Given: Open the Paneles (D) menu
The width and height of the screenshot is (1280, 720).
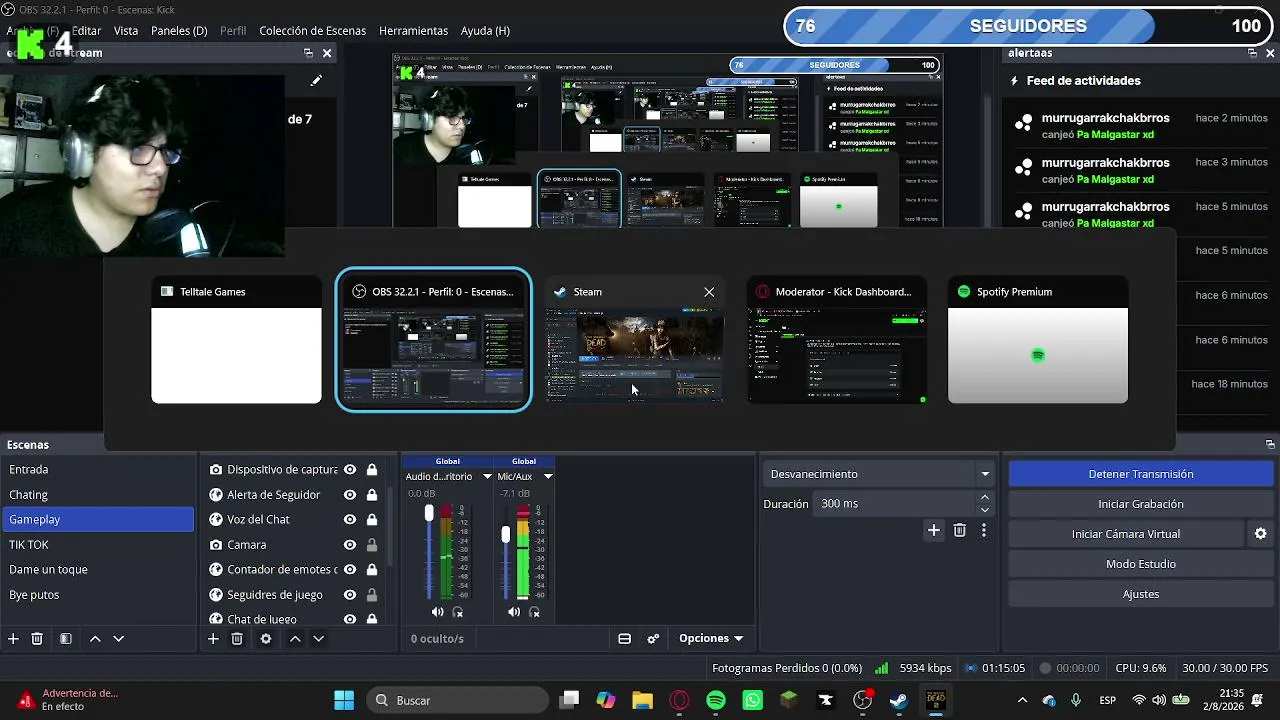Looking at the screenshot, I should pyautogui.click(x=179, y=31).
